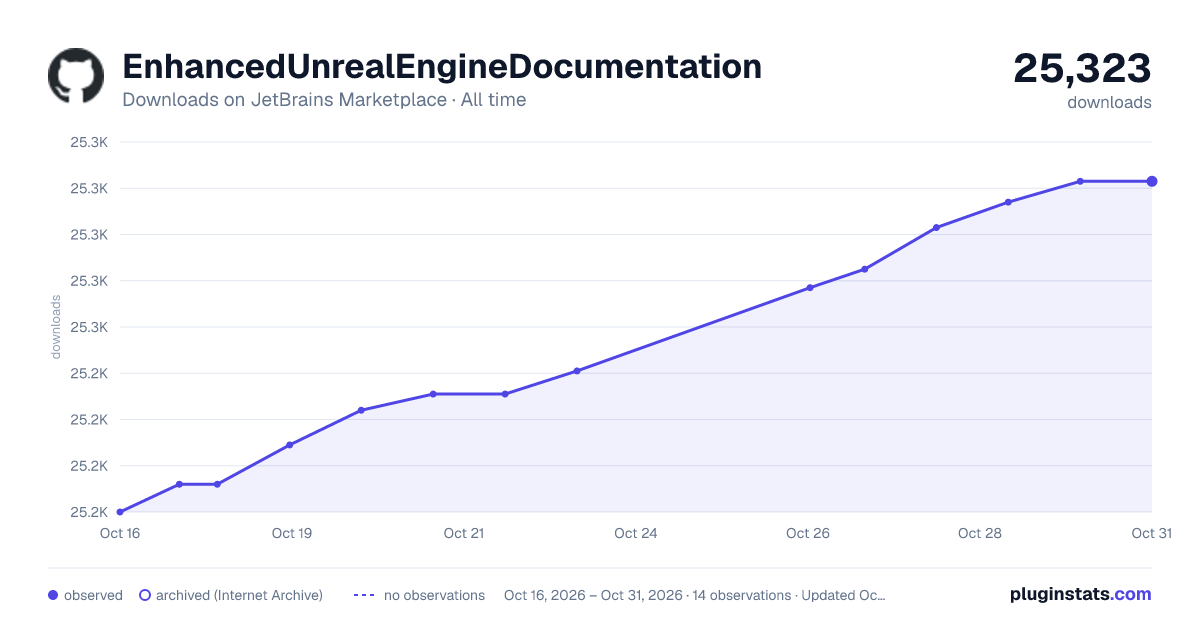Click the EnhancedUnrealEngineDocumentation title
This screenshot has height=630, width=1200.
(442, 66)
